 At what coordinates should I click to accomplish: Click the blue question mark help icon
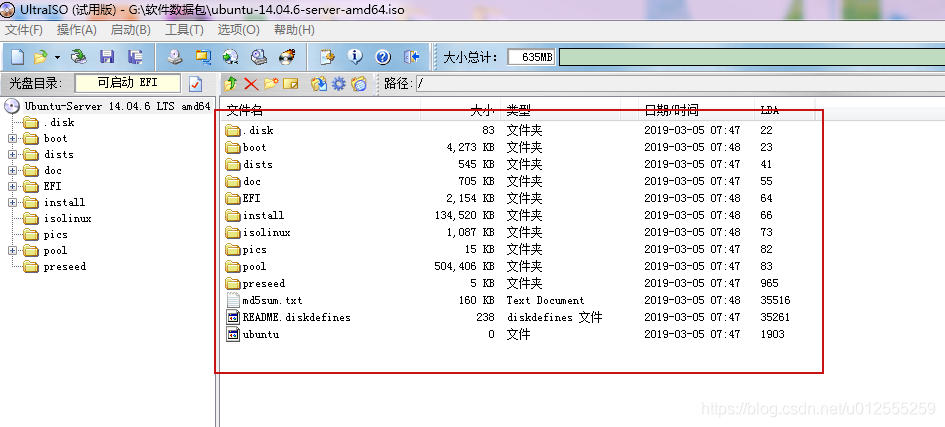click(383, 57)
